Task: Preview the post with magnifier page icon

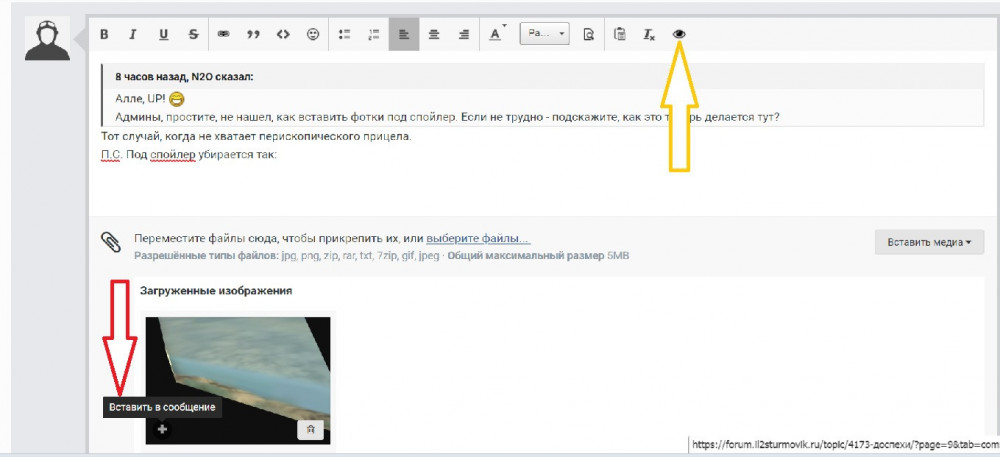Action: pyautogui.click(x=589, y=34)
